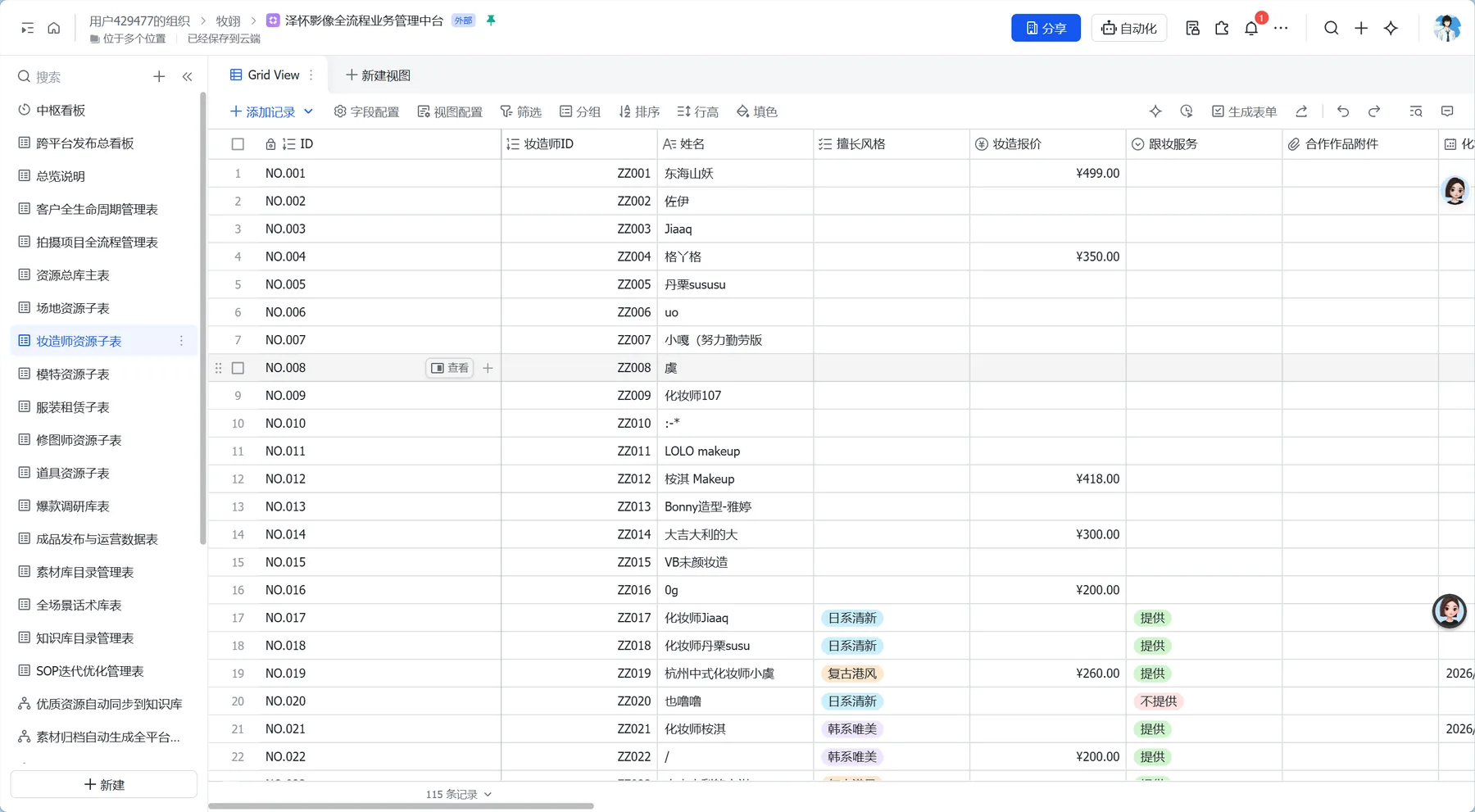Viewport: 1475px width, 812px height.
Task: Open the plugin puzzle icon
Action: click(1222, 28)
